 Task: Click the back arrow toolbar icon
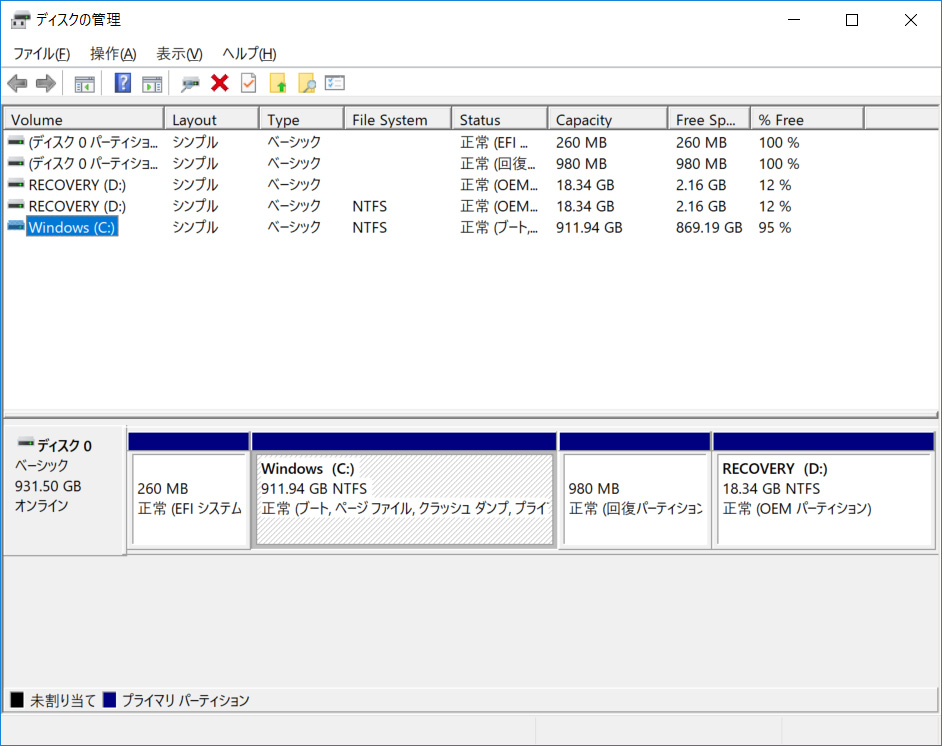pos(18,83)
